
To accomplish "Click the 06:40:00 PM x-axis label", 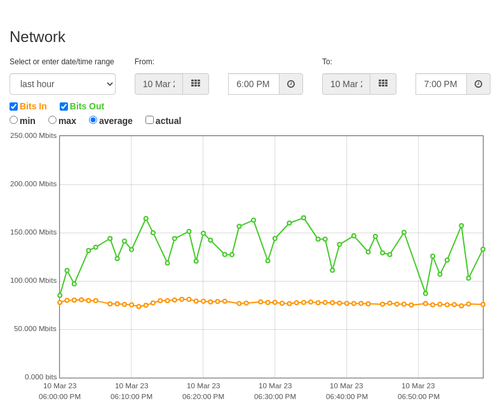I will click(347, 397).
